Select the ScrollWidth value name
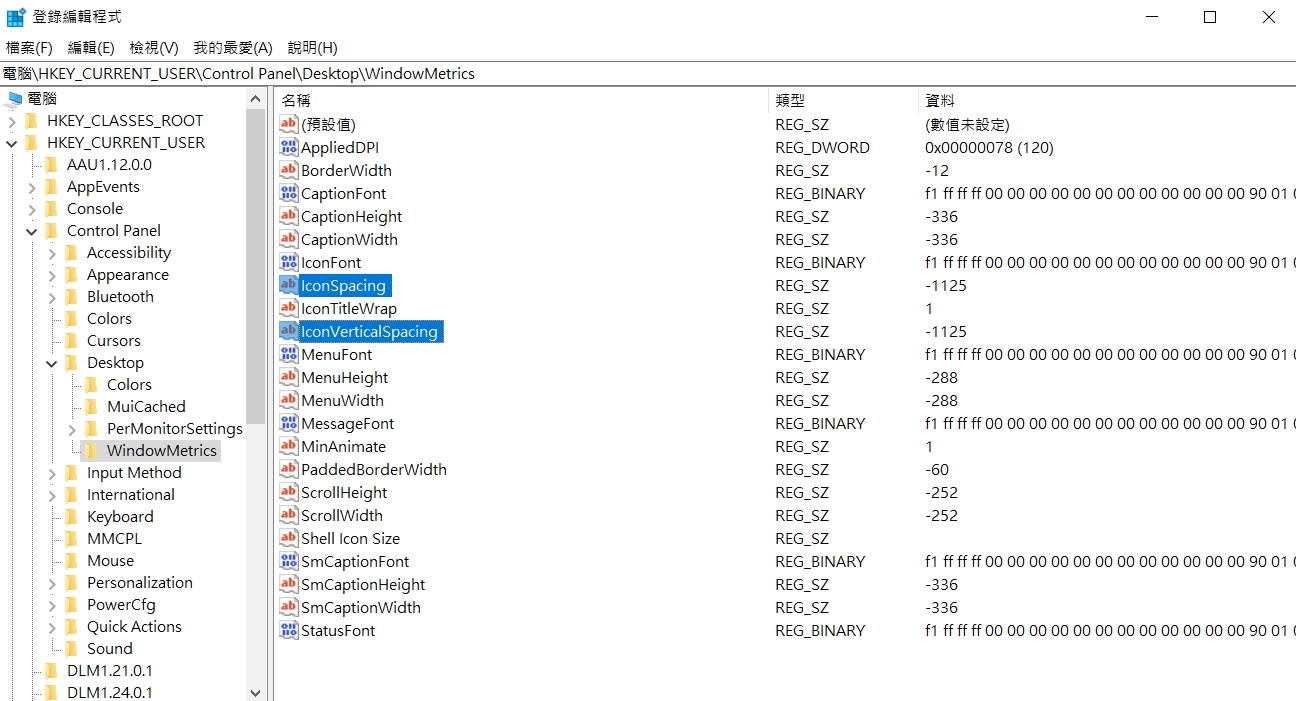 point(342,515)
